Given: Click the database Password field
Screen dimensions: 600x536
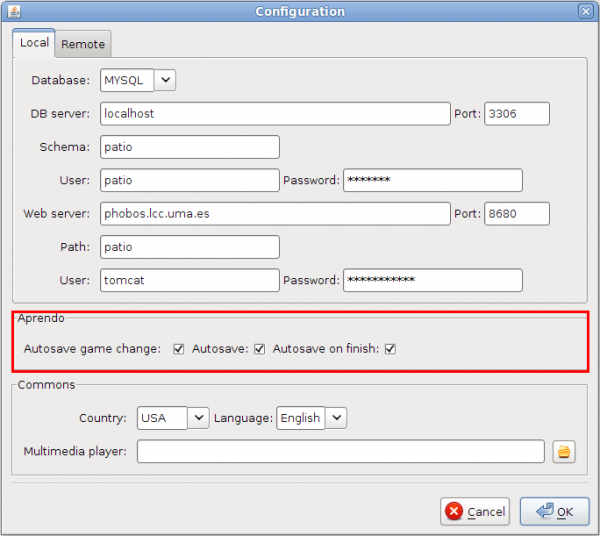Looking at the screenshot, I should pyautogui.click(x=433, y=180).
